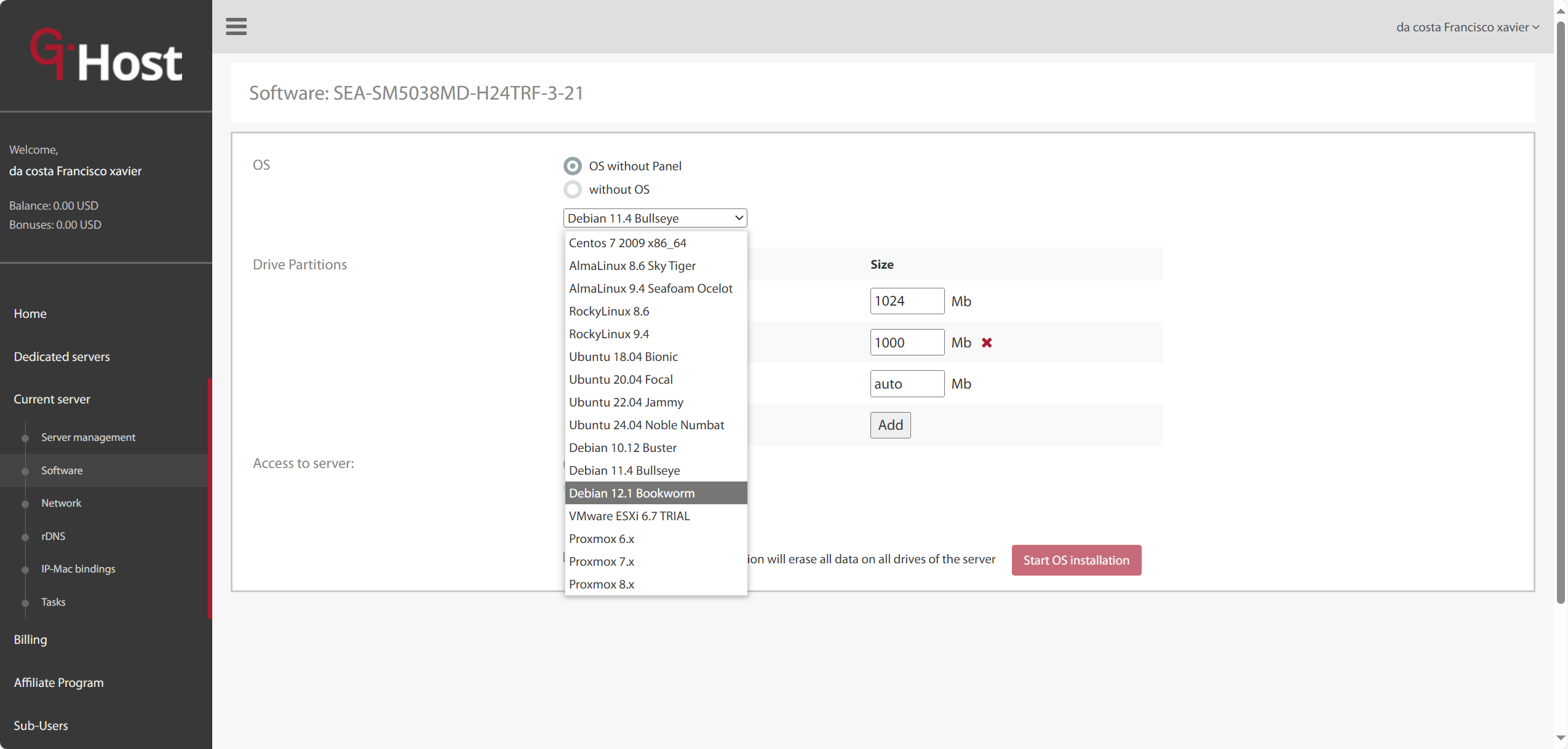Click the Bonuses: 0.00 USD text
This screenshot has height=749, width=1568.
55,224
